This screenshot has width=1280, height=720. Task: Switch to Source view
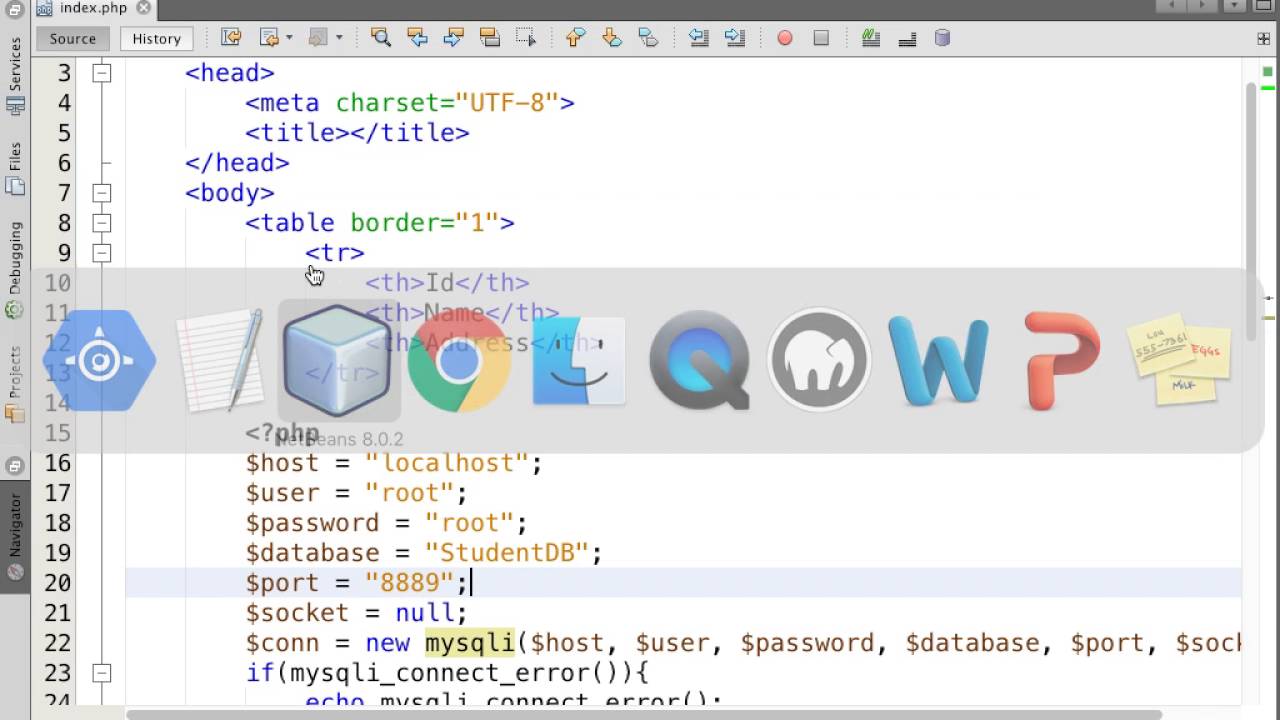coord(73,38)
